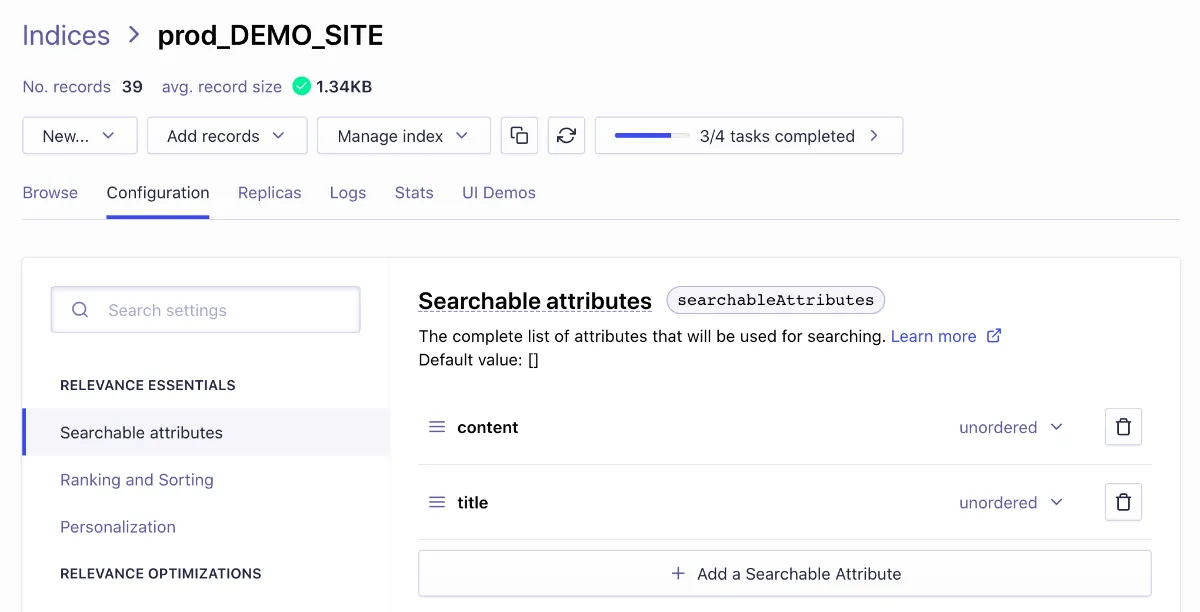Click the refresh index icon

coord(566,135)
